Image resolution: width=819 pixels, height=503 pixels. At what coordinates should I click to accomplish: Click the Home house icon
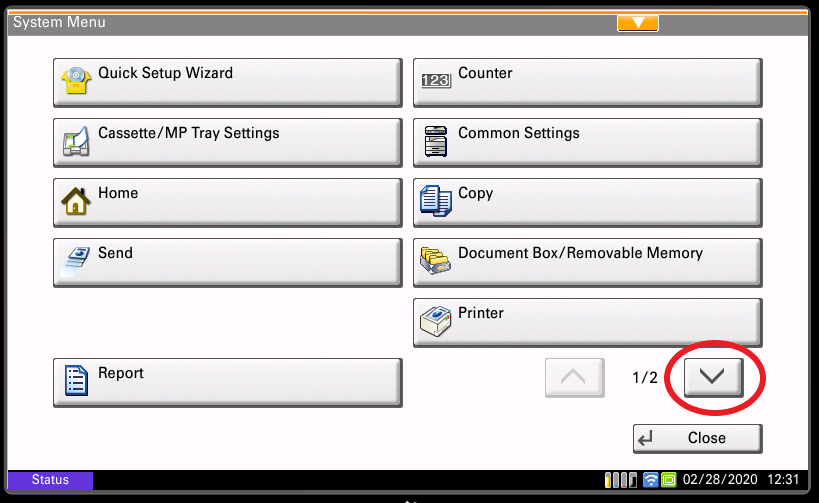pyautogui.click(x=76, y=201)
